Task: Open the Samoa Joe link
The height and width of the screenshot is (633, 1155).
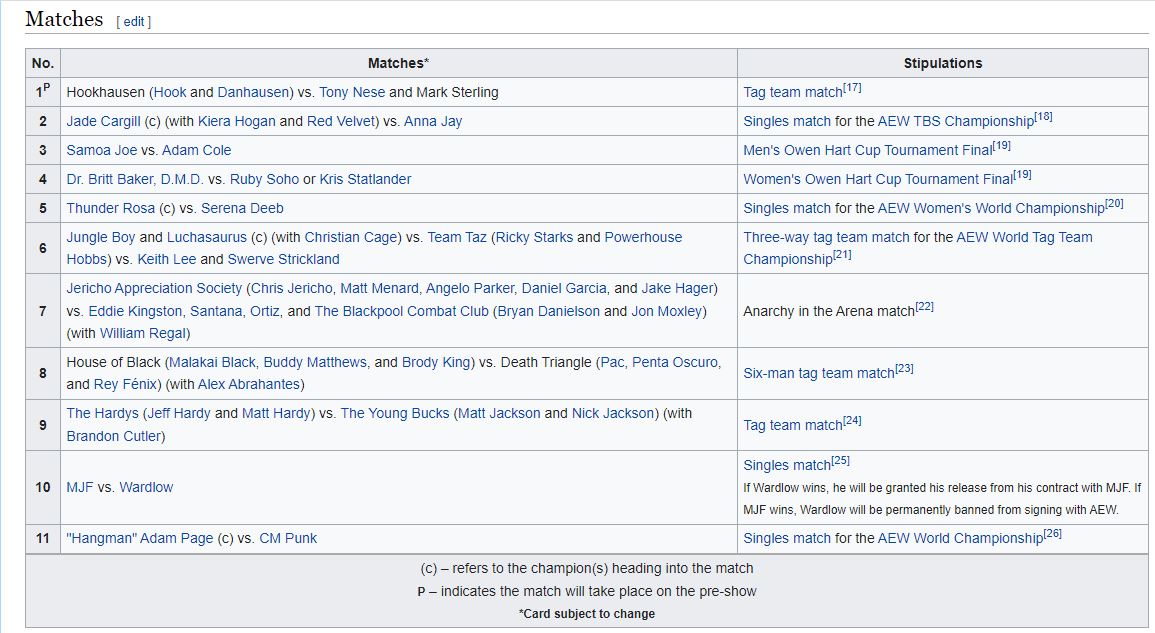Action: [102, 150]
